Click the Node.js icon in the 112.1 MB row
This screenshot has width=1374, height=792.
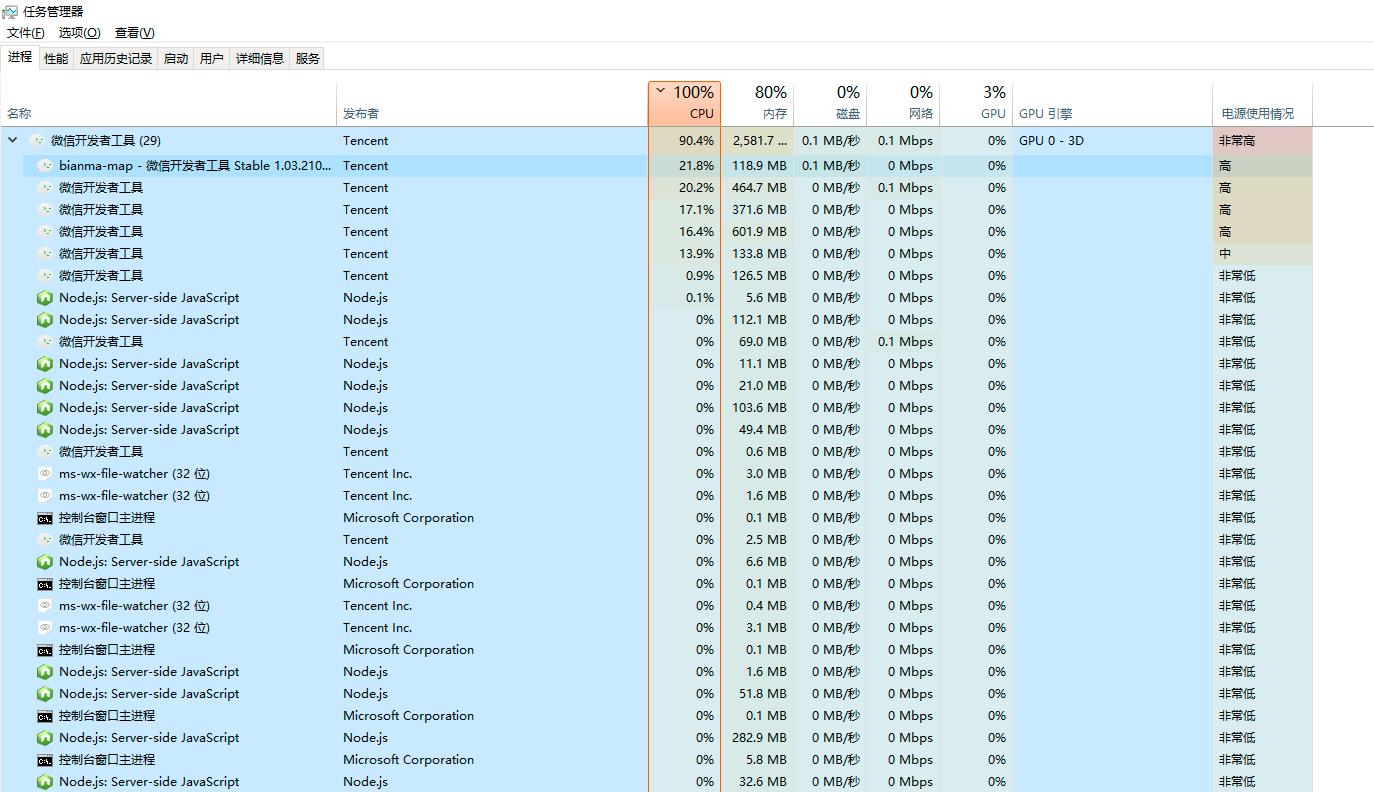(44, 320)
